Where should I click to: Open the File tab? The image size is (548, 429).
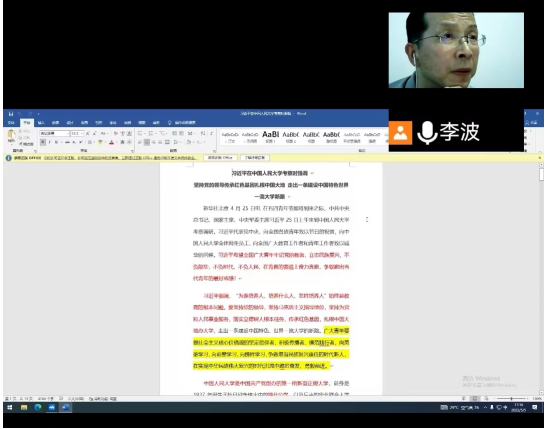coord(12,123)
